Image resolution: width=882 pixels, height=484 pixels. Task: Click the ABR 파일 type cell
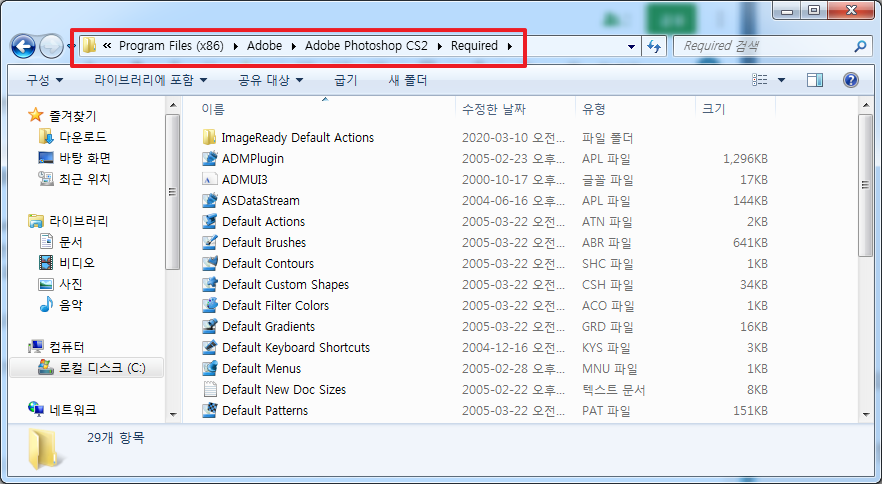coord(606,243)
